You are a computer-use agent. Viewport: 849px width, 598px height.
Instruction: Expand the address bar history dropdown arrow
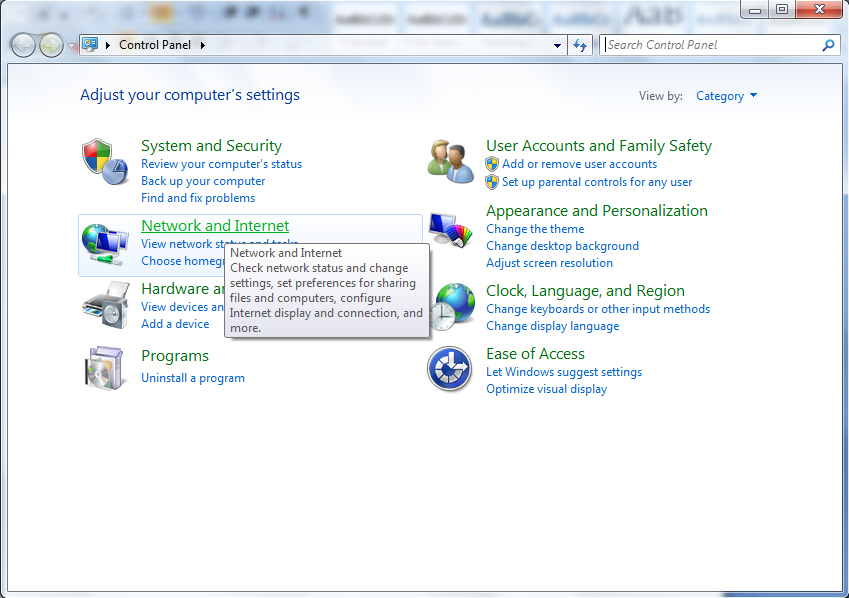tap(557, 46)
